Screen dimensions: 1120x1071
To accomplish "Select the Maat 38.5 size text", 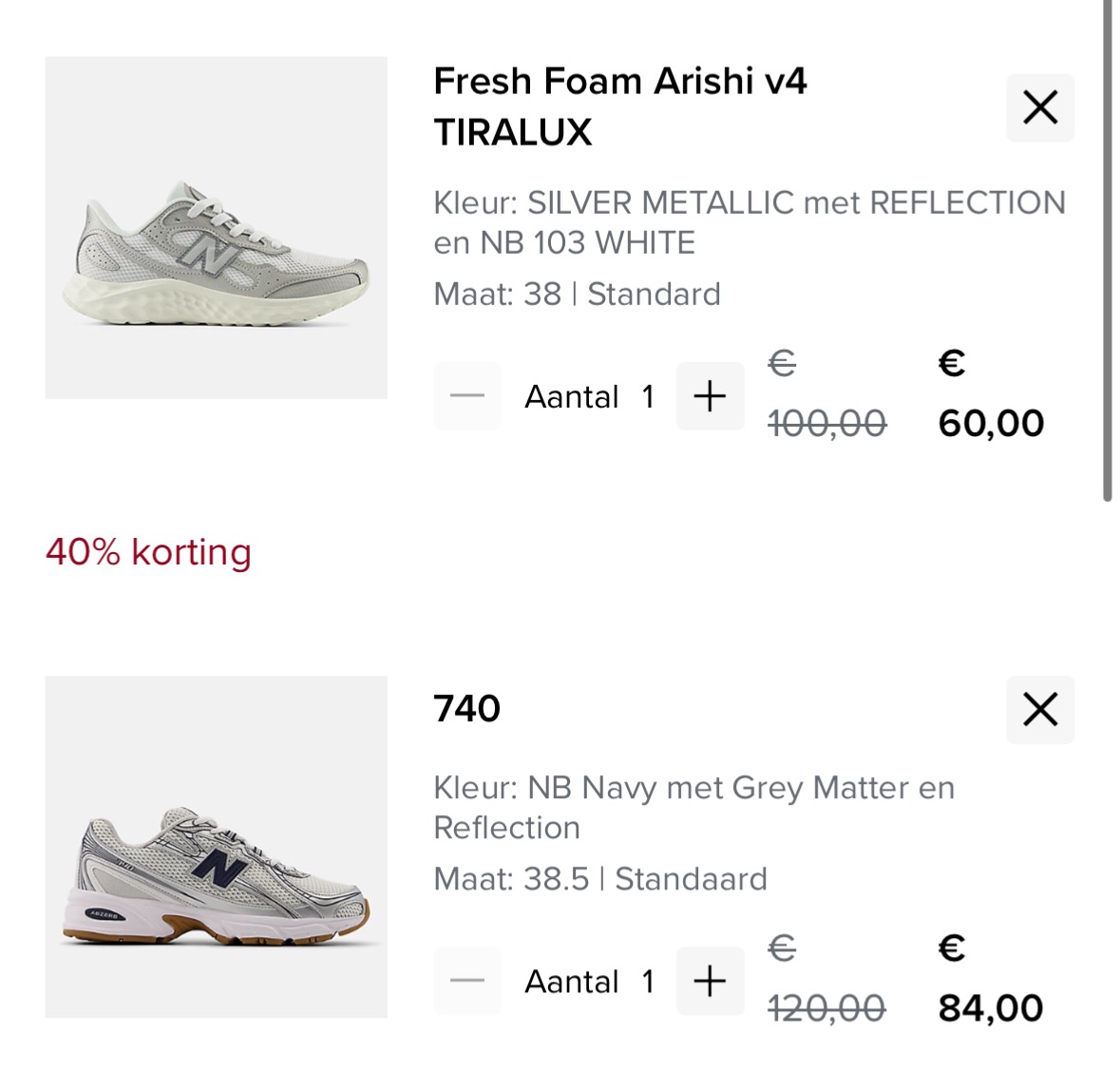I will tap(599, 879).
